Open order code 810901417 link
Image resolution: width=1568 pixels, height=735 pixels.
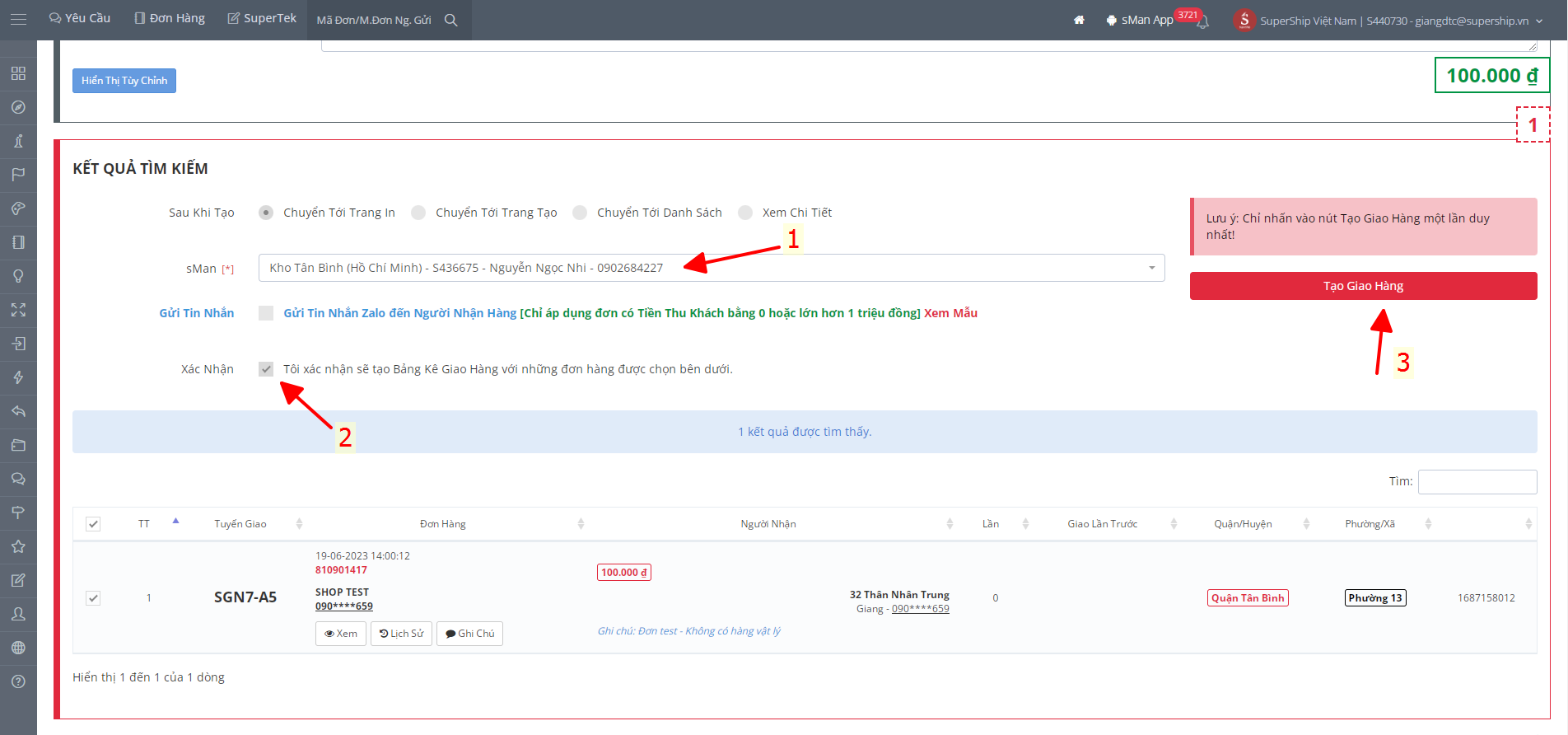point(341,570)
